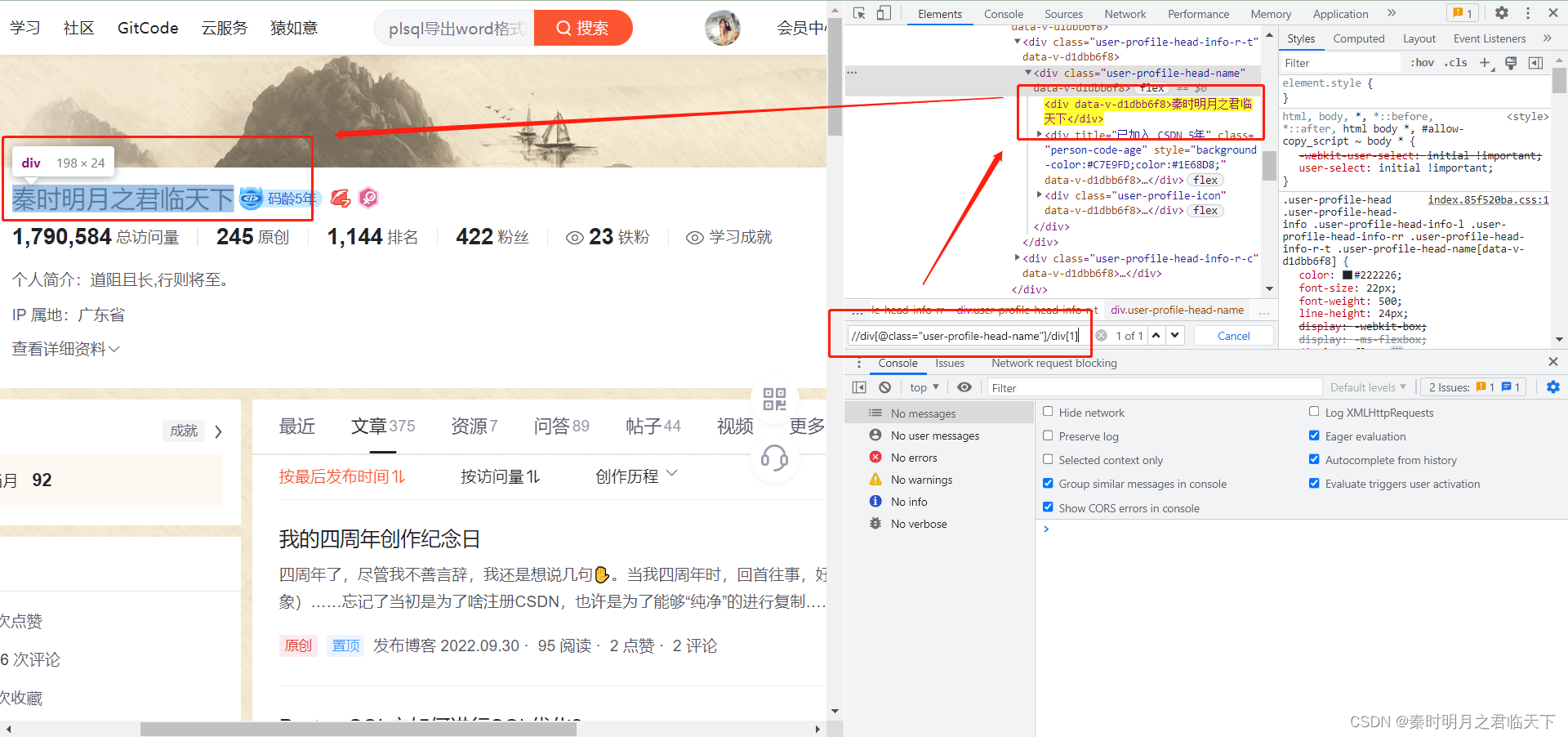1568x737 pixels.
Task: Toggle computed styles sidebar icon
Action: pyautogui.click(x=1535, y=63)
